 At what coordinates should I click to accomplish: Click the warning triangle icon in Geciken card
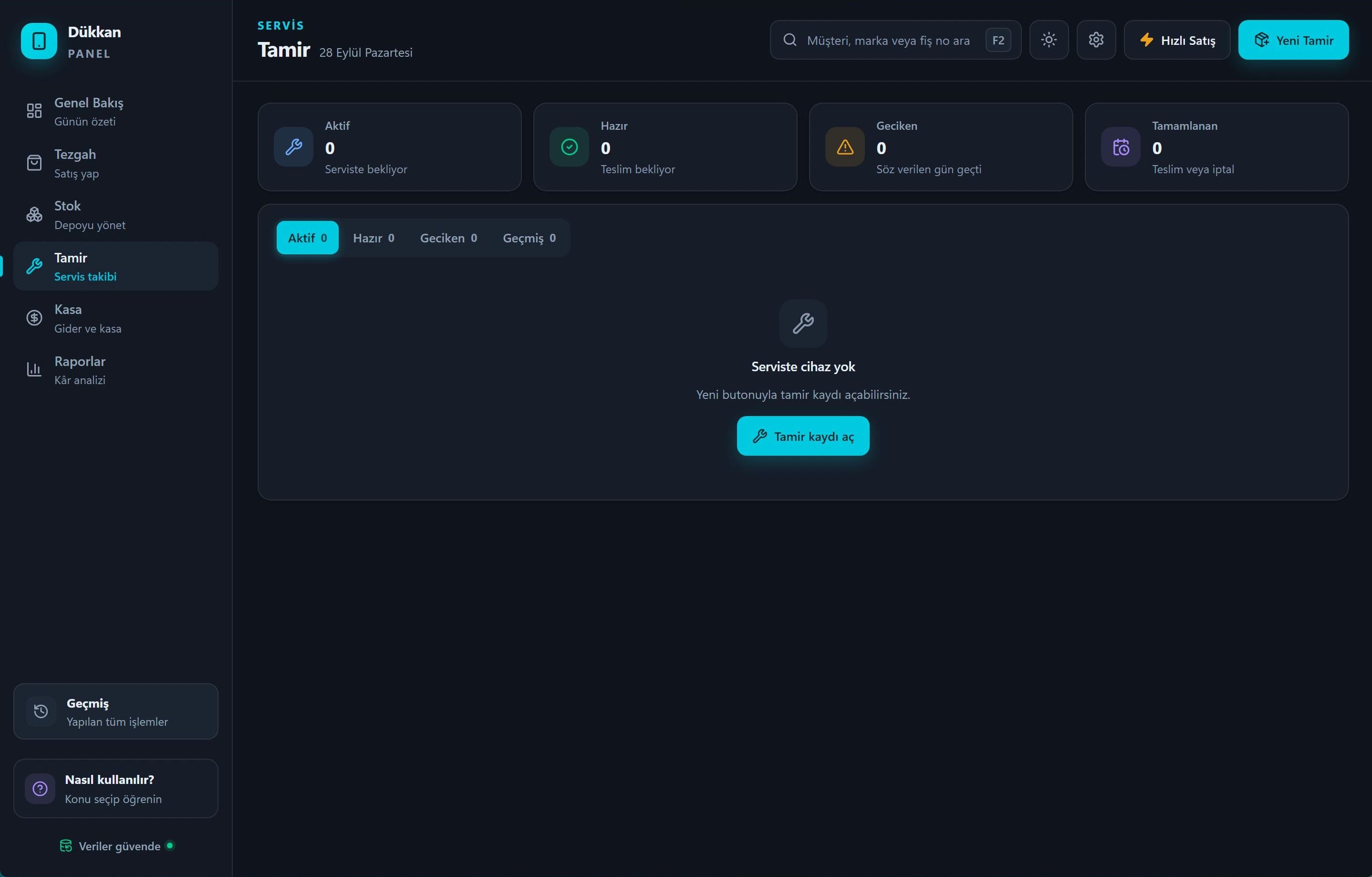[845, 147]
